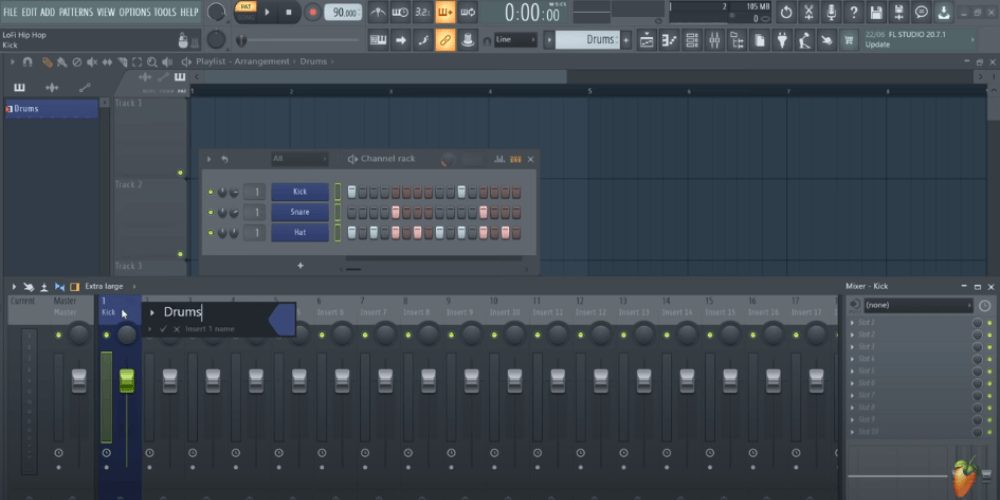Open the chat bubble icon
The height and width of the screenshot is (500, 1000).
pyautogui.click(x=922, y=11)
